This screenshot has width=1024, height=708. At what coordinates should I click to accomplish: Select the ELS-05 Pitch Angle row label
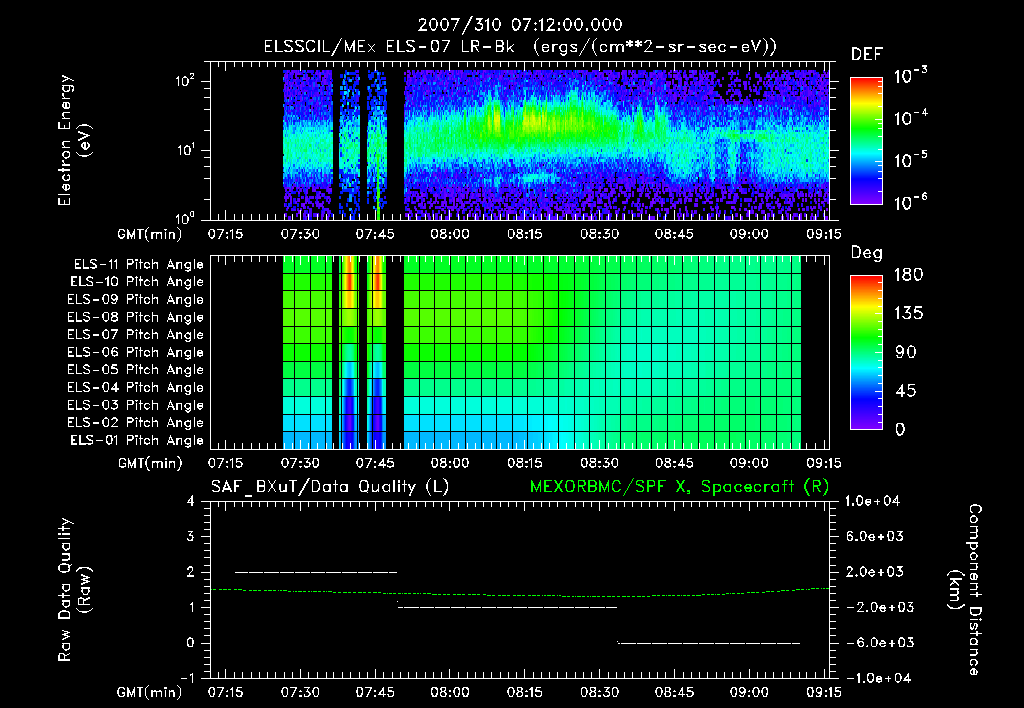135,370
